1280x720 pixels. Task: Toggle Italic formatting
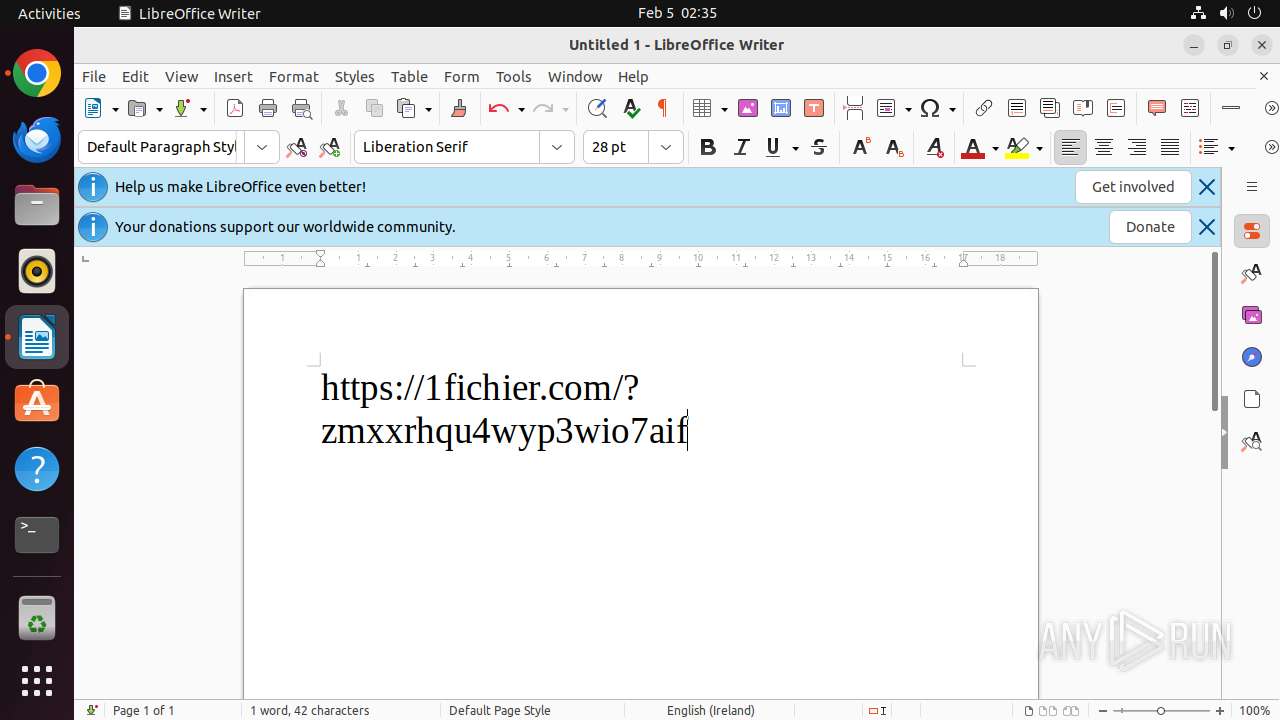click(x=741, y=147)
